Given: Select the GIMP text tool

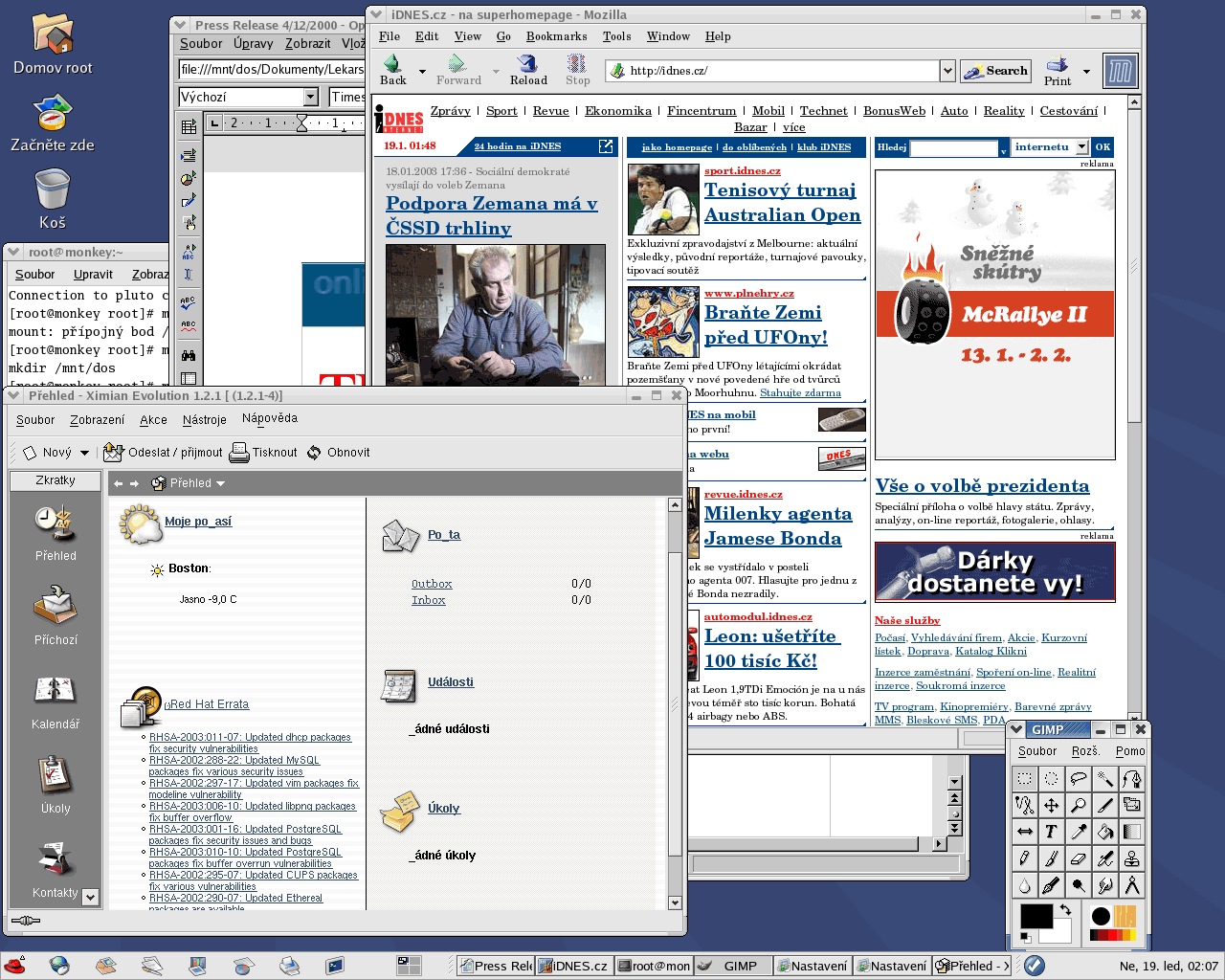Looking at the screenshot, I should [1052, 832].
